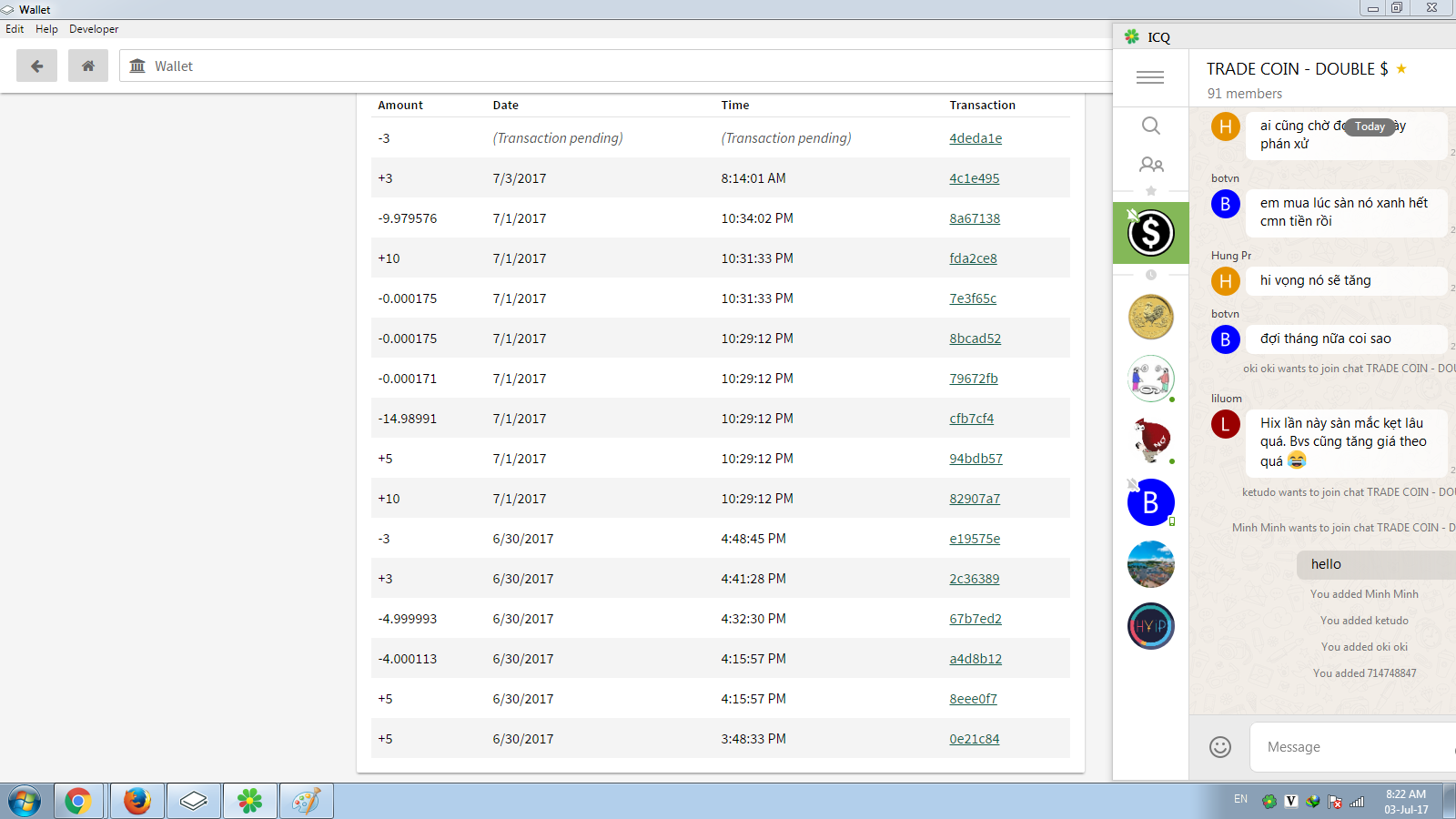Select the blue B contact avatar
The height and width of the screenshot is (819, 1456).
coord(1150,502)
